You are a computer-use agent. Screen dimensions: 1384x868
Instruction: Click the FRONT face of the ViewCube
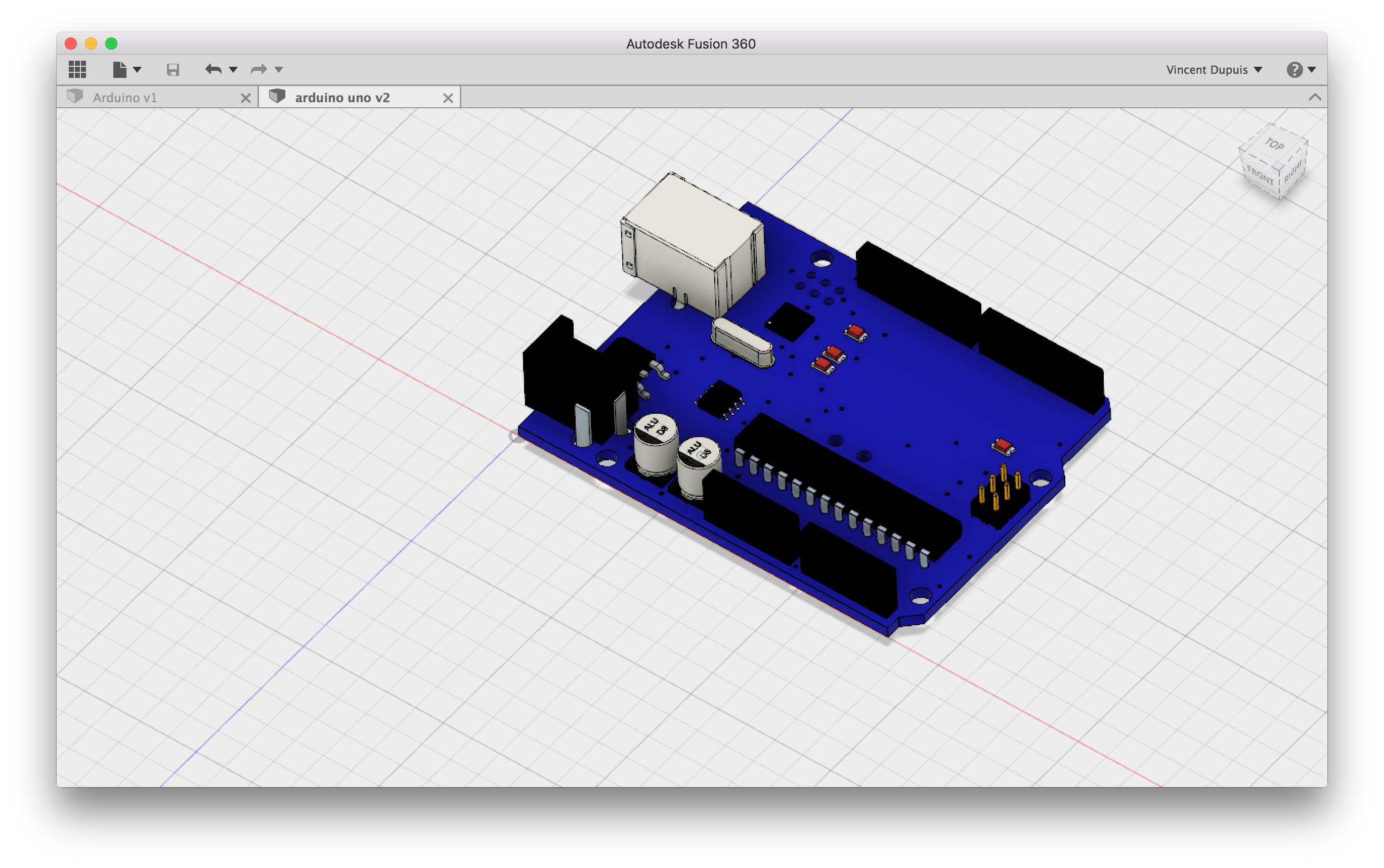click(x=1261, y=175)
